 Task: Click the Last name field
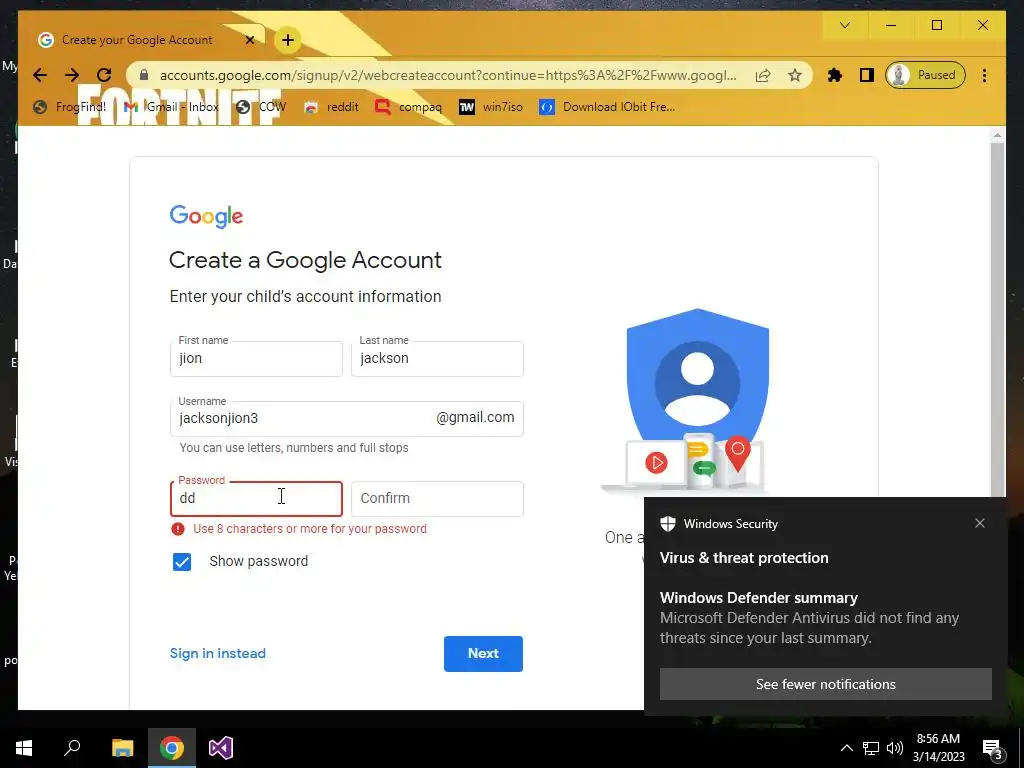tap(437, 359)
